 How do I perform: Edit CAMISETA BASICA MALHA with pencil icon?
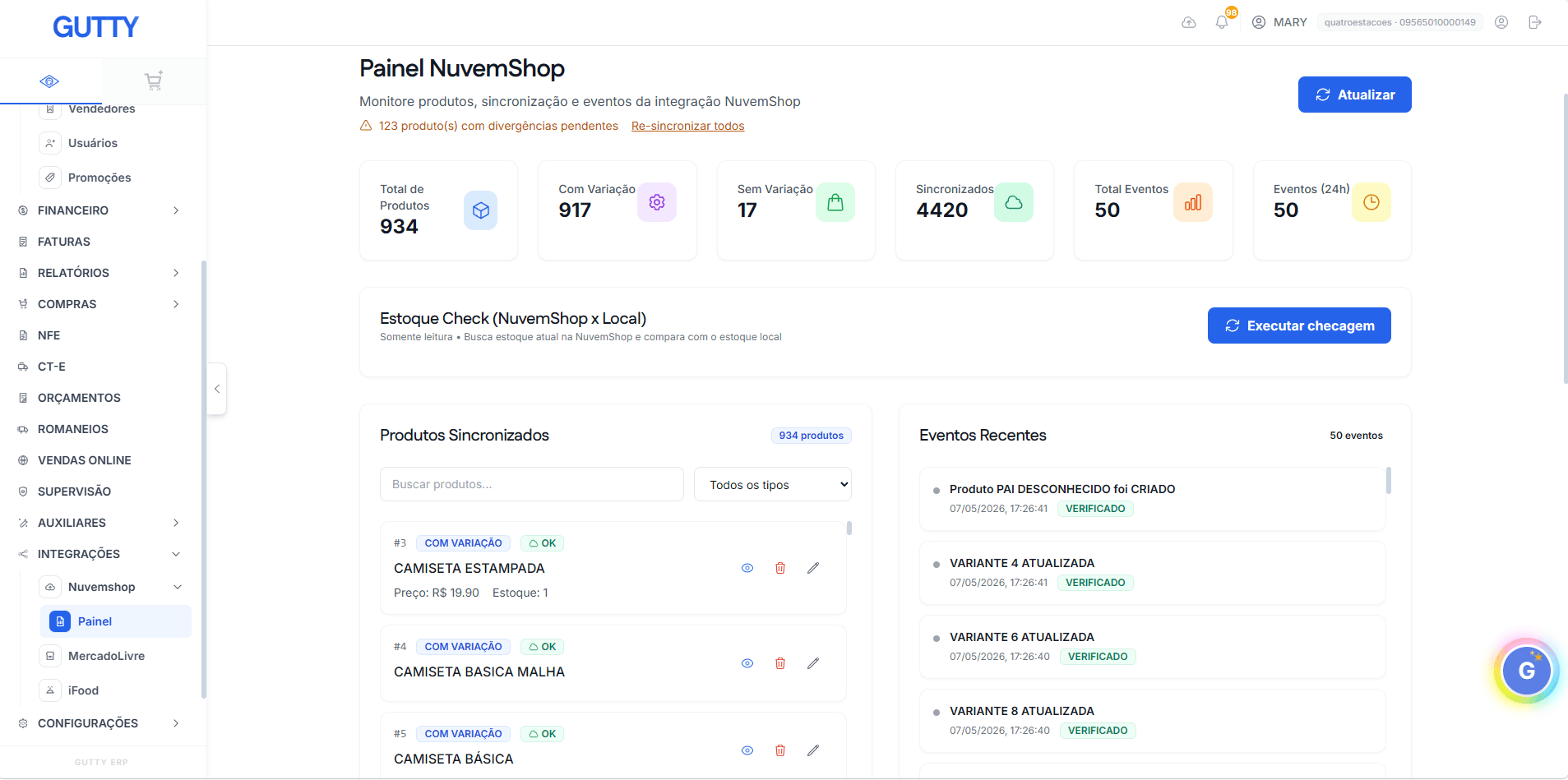813,663
